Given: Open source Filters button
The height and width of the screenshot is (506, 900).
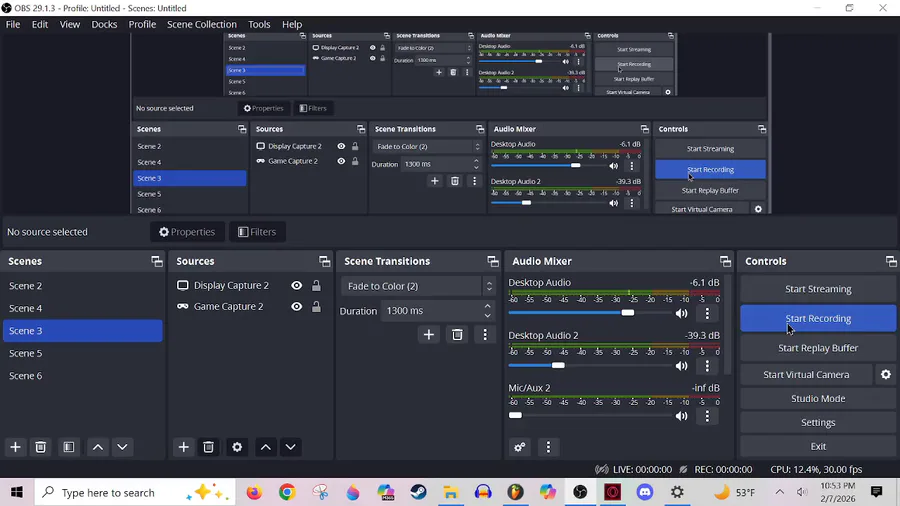Looking at the screenshot, I should coord(257,232).
